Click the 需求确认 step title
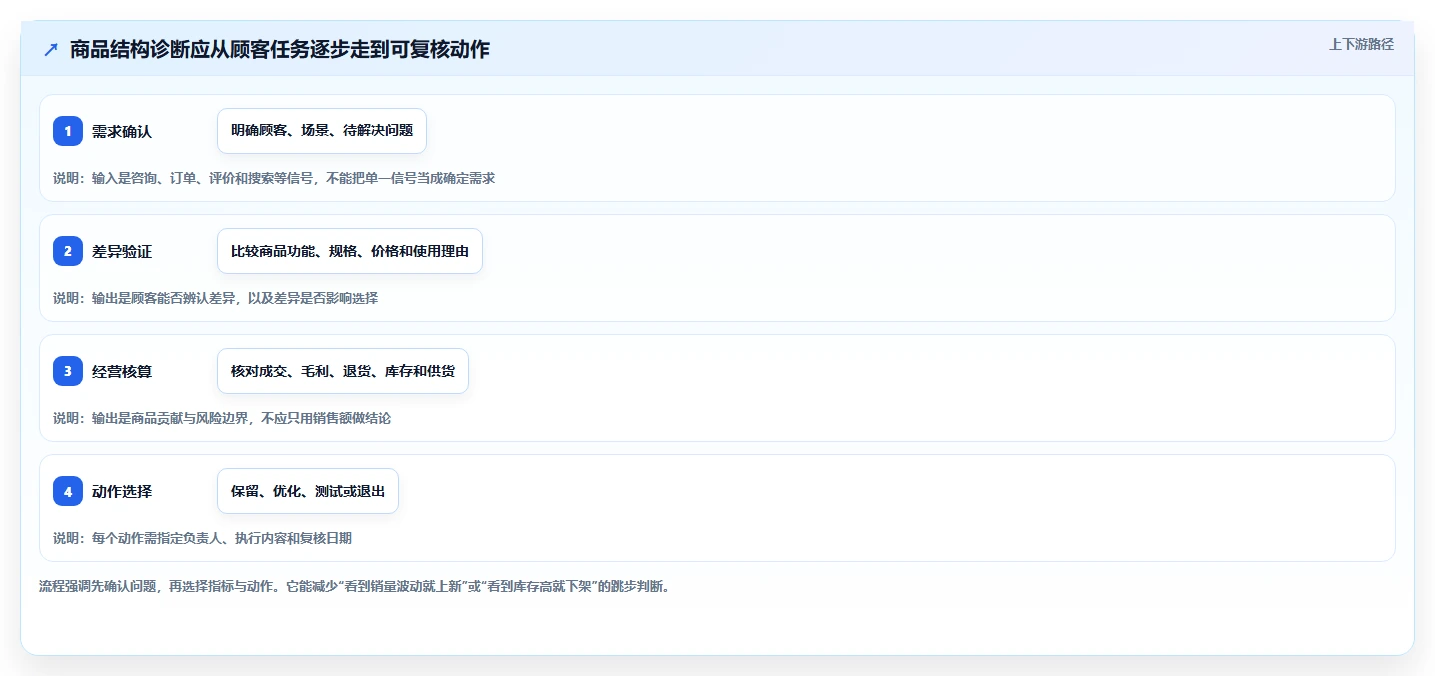The height and width of the screenshot is (676, 1435). tap(122, 131)
